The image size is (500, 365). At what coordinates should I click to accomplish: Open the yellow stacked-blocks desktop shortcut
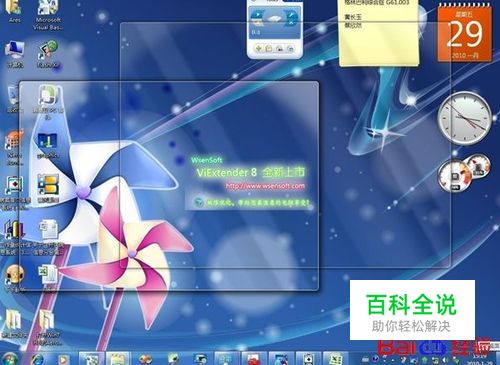48,188
